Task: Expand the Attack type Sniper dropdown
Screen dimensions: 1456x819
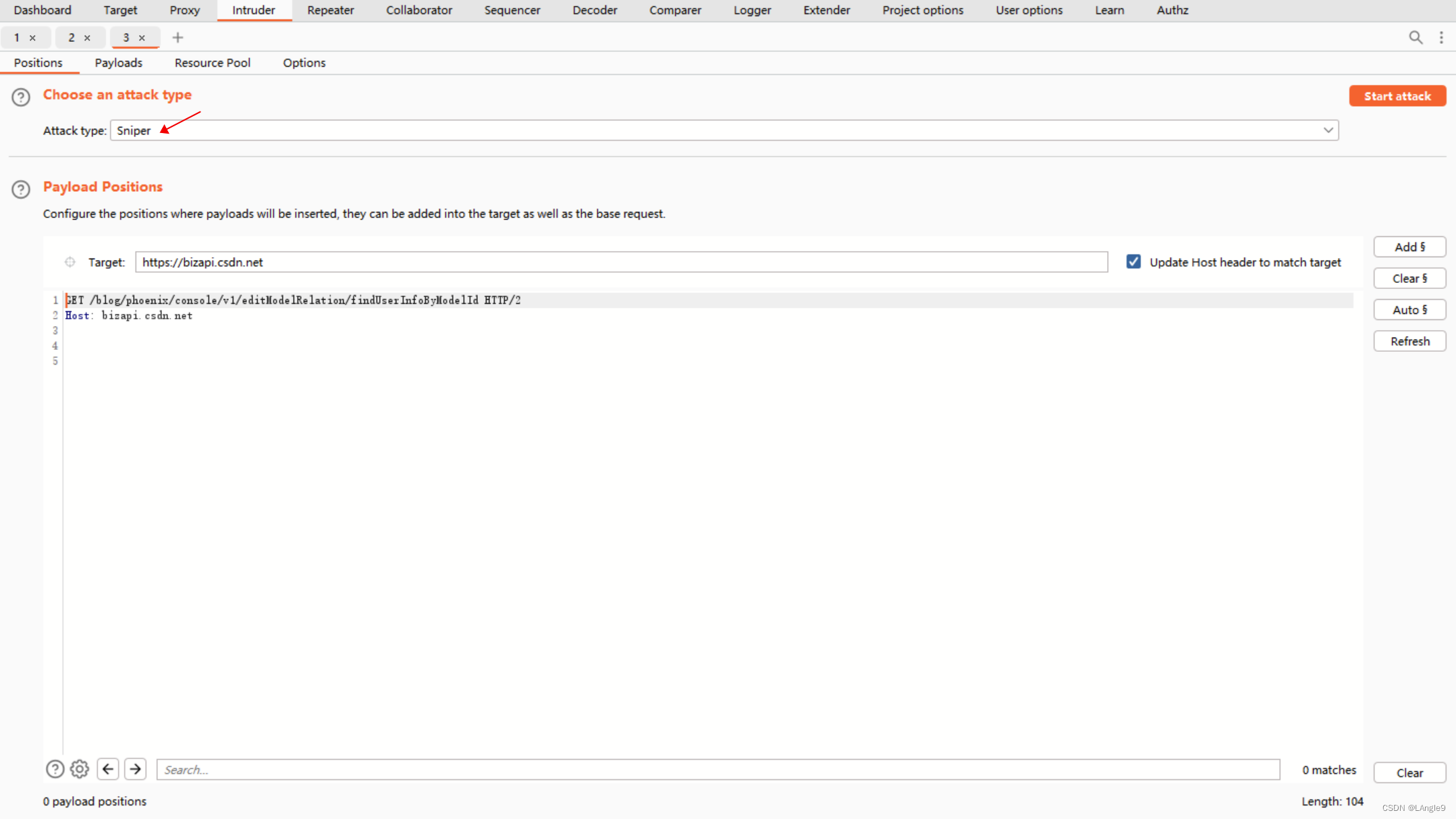Action: [724, 130]
